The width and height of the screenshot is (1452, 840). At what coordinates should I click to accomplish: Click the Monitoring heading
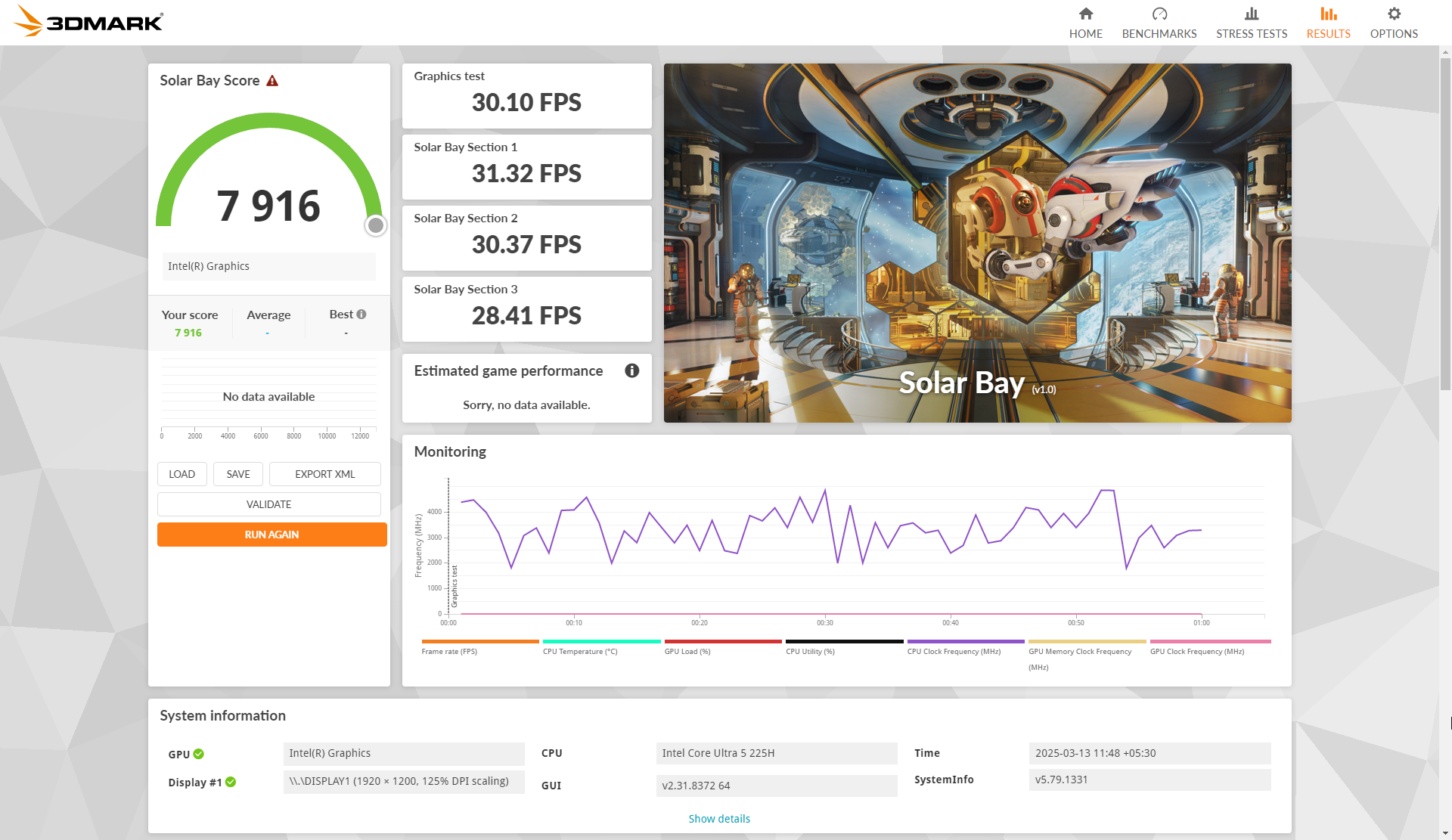tap(450, 451)
